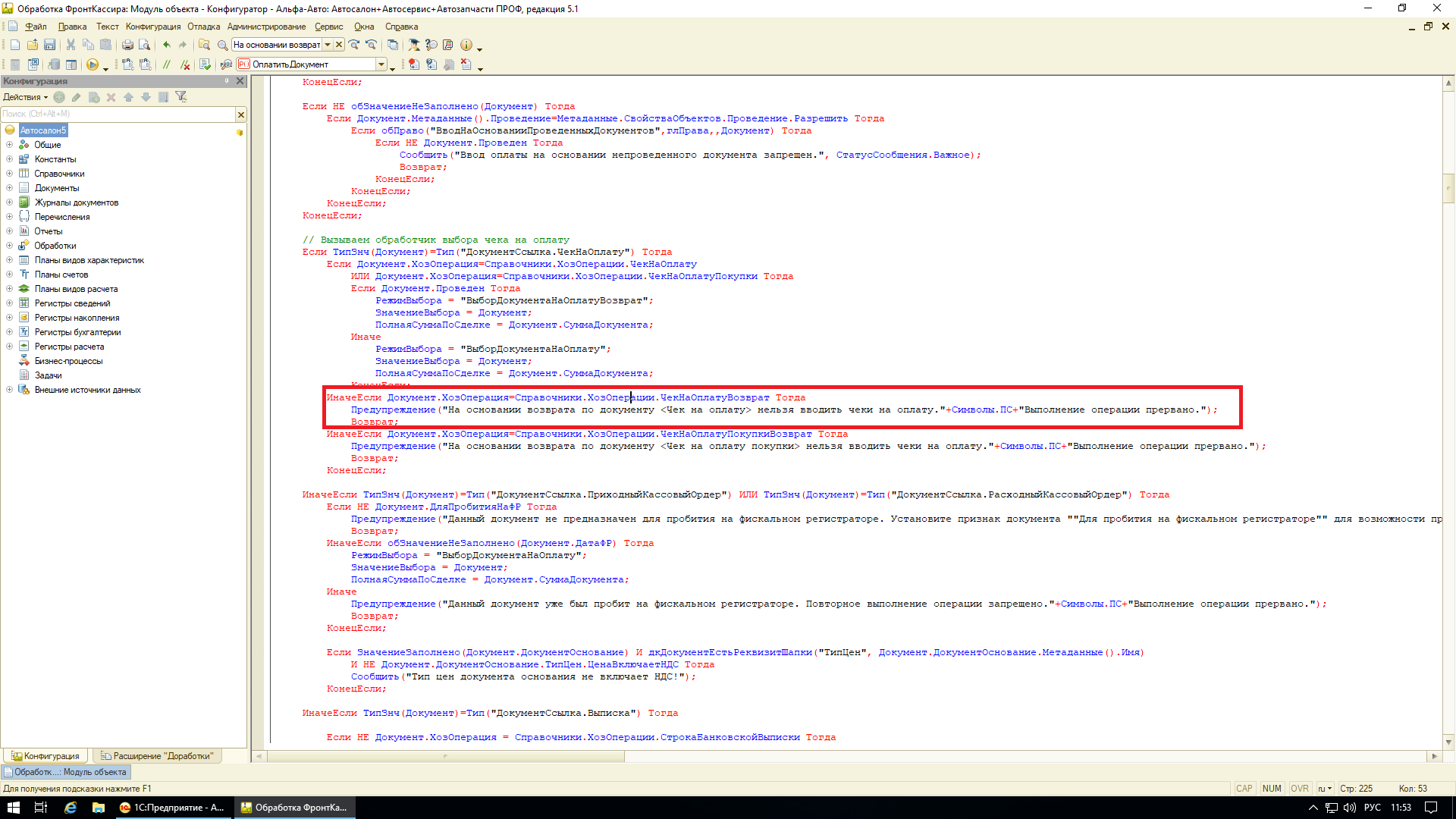Expand the Документы tree node
This screenshot has height=819, width=1456.
pos(10,188)
